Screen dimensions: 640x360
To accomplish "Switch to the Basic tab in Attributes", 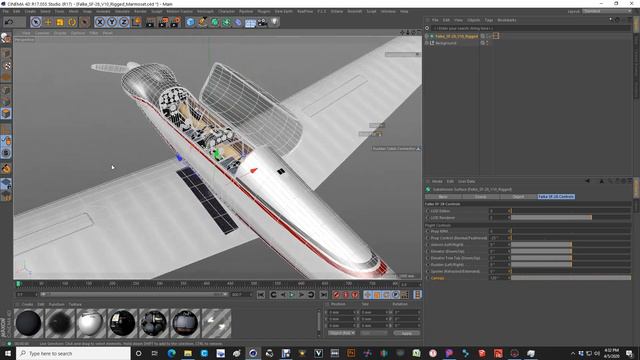I will pyautogui.click(x=443, y=197).
